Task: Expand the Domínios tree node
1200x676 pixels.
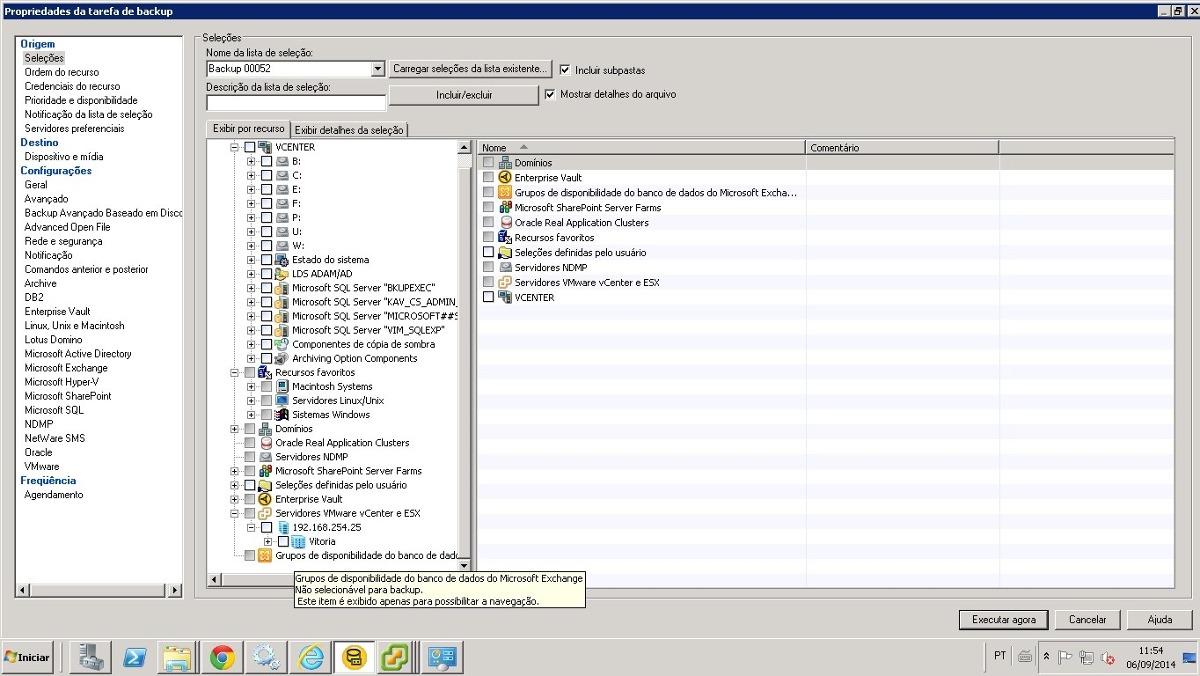Action: click(235, 428)
